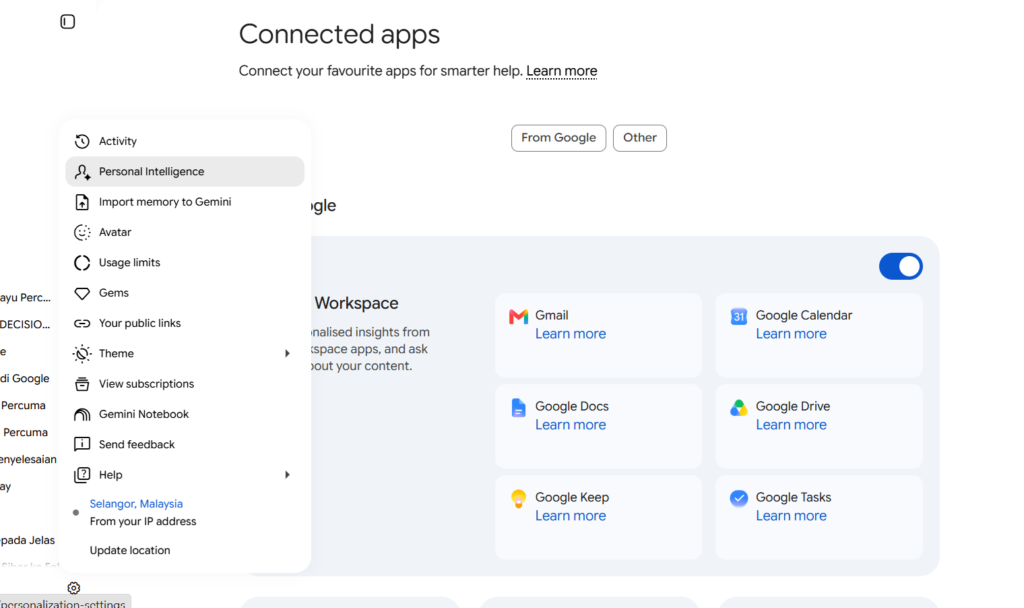
Task: Click the Send feedback icon
Action: [82, 445]
